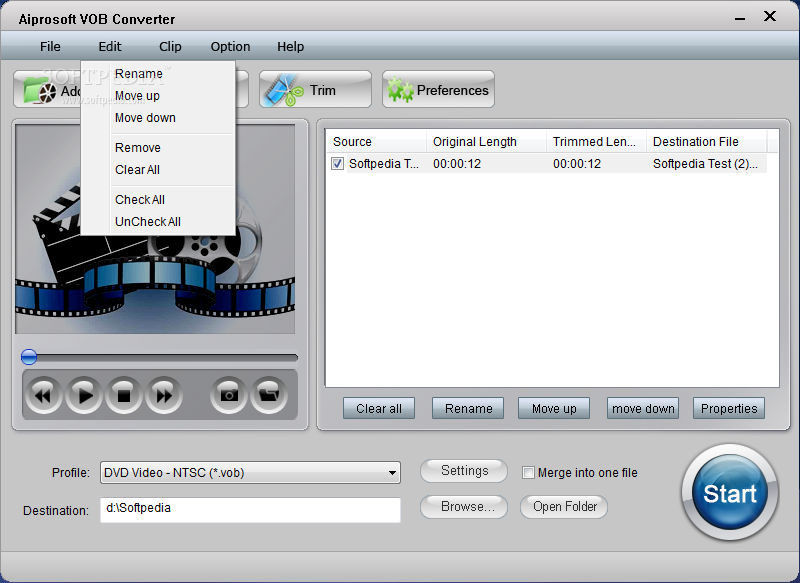This screenshot has height=583, width=800.
Task: Expand the Profile dropdown
Action: click(x=392, y=473)
